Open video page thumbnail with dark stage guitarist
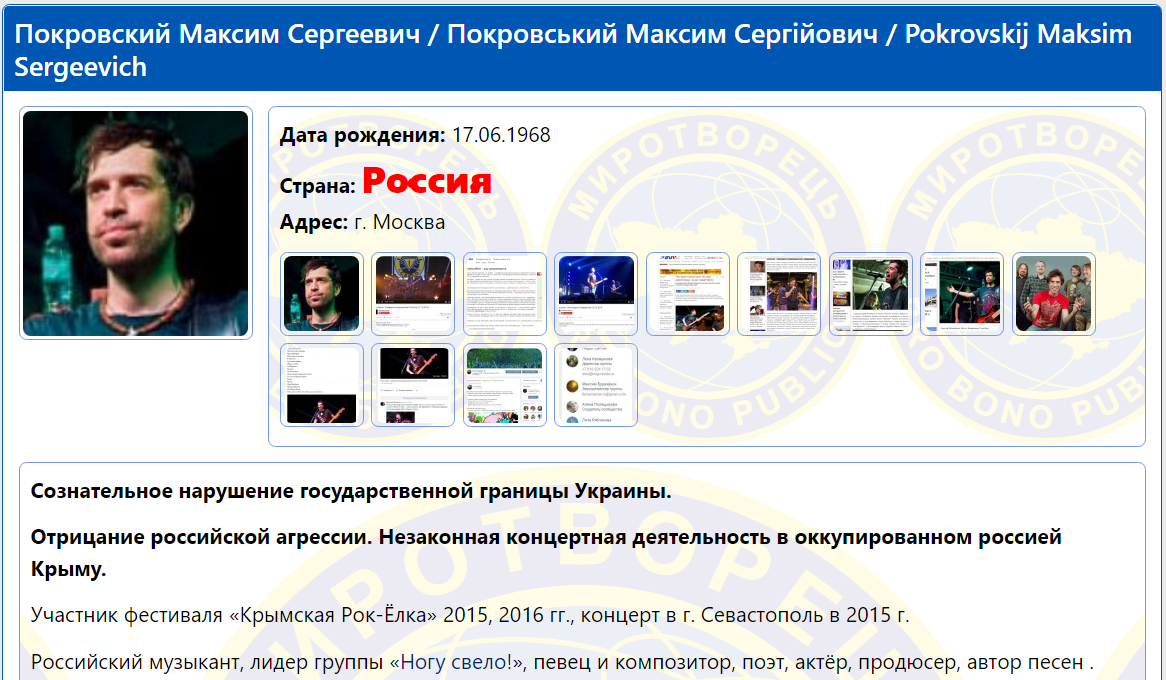Viewport: 1166px width, 680px height. pos(413,385)
